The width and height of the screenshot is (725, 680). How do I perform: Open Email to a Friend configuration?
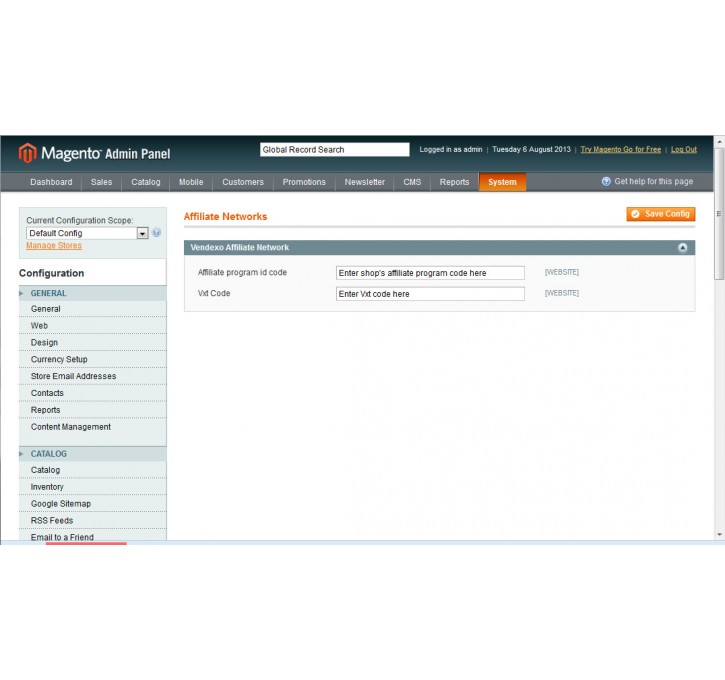tap(92, 536)
